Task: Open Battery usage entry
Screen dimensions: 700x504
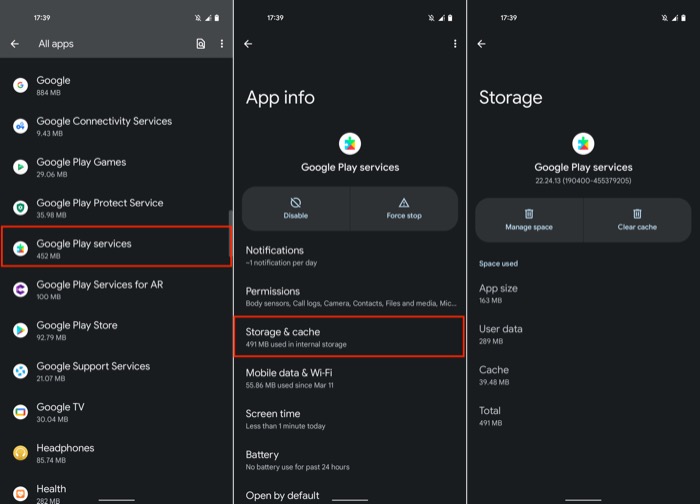Action: pos(350,460)
